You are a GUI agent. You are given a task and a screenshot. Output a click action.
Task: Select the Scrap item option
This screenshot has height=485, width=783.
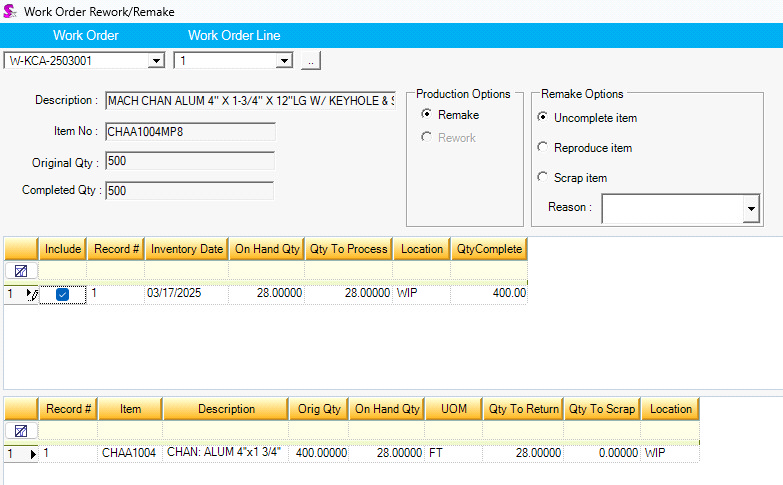(x=543, y=178)
